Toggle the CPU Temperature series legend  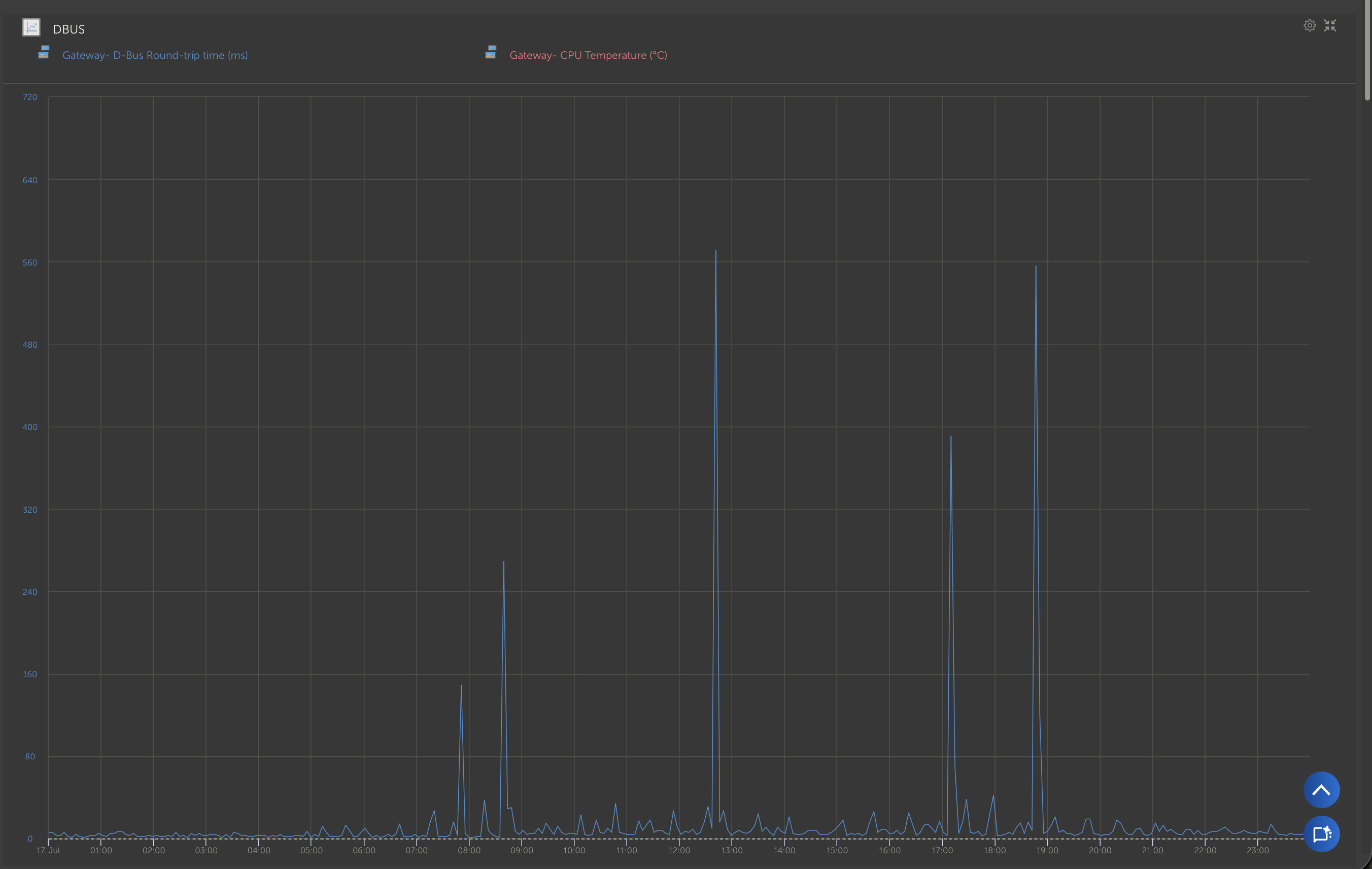[588, 55]
